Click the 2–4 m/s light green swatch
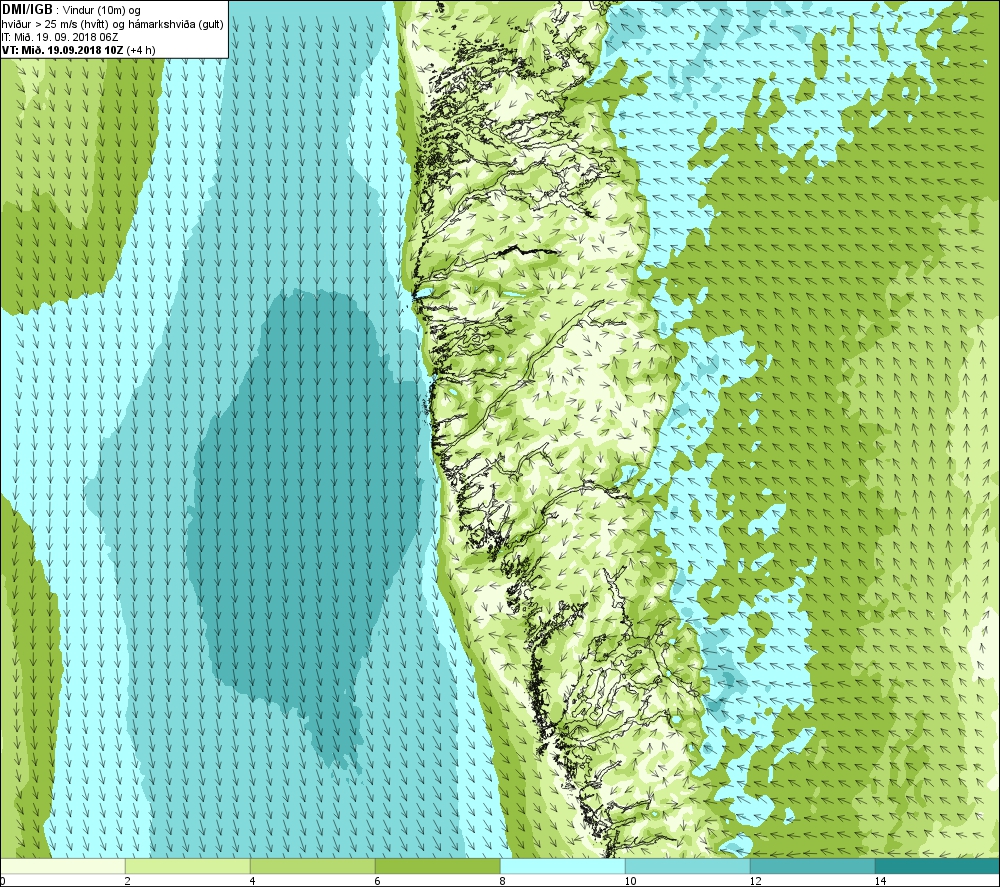This screenshot has width=1000, height=887. click(x=188, y=866)
